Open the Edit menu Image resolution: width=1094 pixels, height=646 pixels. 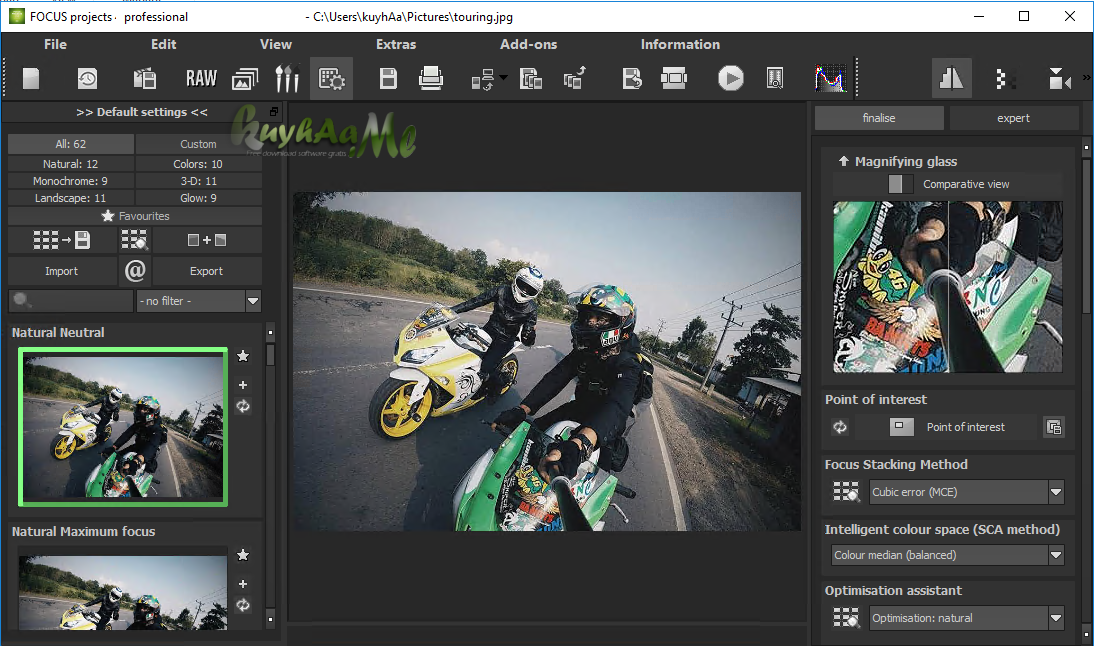point(163,44)
